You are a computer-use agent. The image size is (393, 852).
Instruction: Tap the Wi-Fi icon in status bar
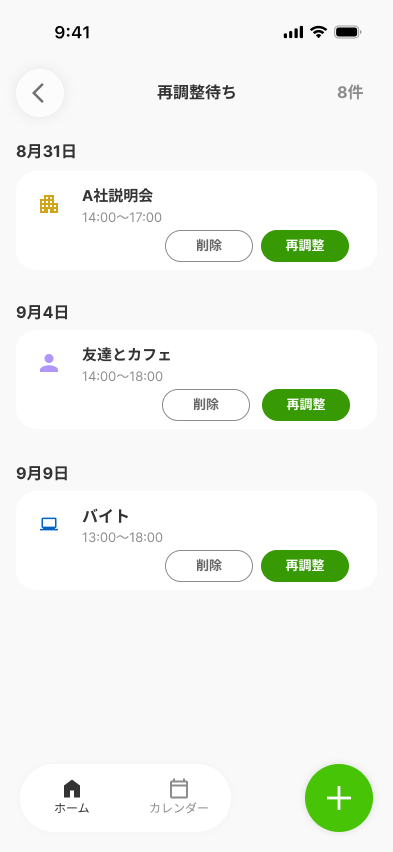pyautogui.click(x=318, y=33)
